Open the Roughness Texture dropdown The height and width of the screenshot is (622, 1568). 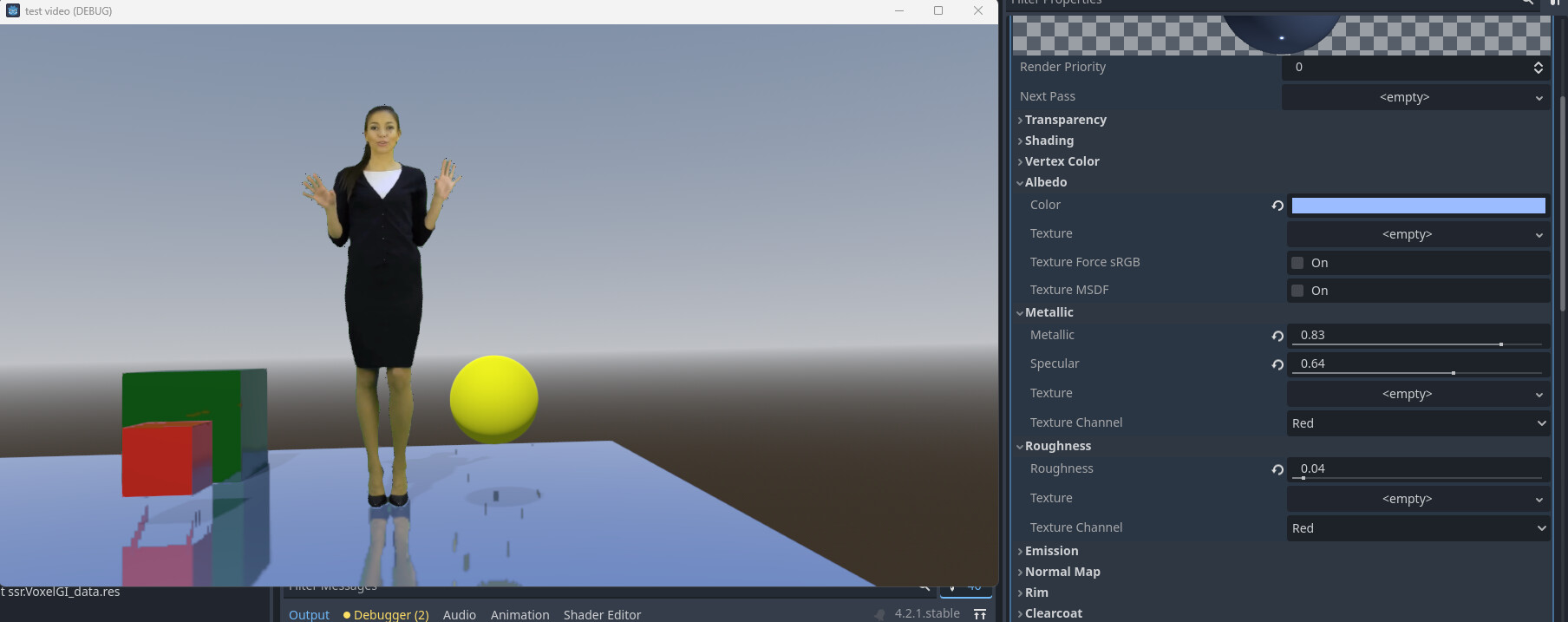coord(1418,499)
